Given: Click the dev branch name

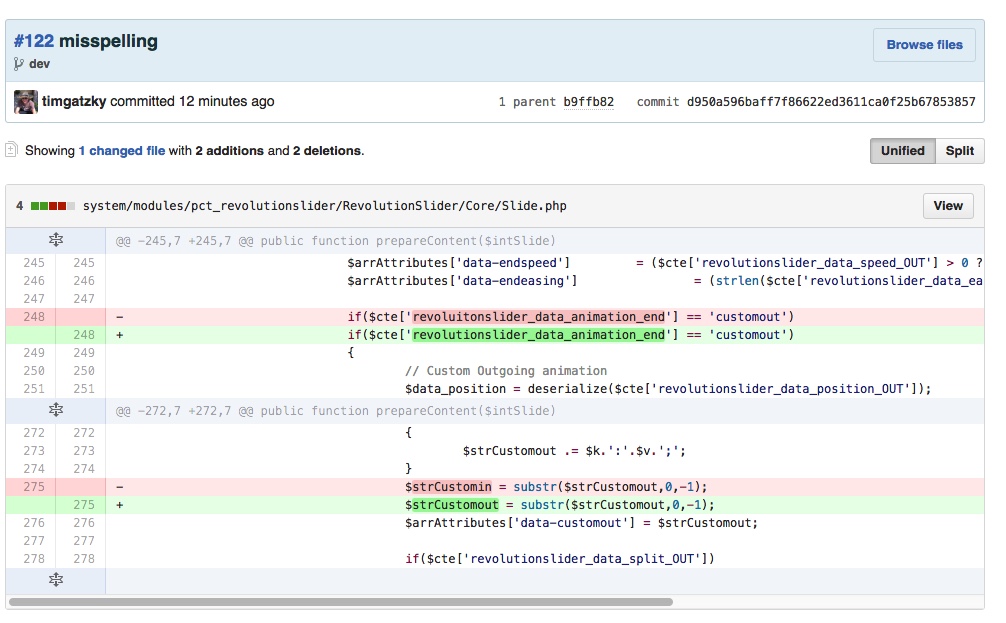Looking at the screenshot, I should coord(40,64).
